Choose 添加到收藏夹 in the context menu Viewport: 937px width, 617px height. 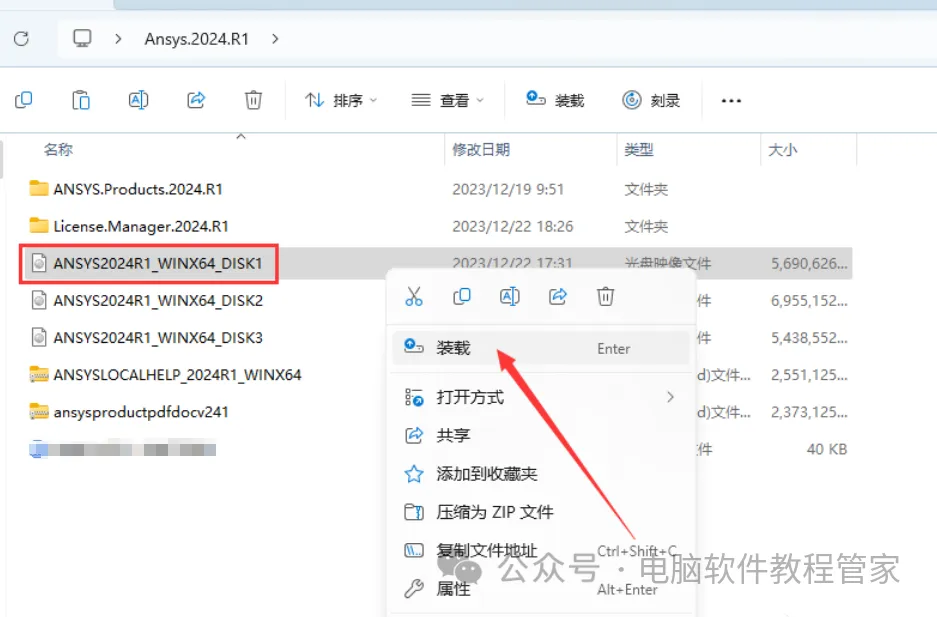coord(541,474)
